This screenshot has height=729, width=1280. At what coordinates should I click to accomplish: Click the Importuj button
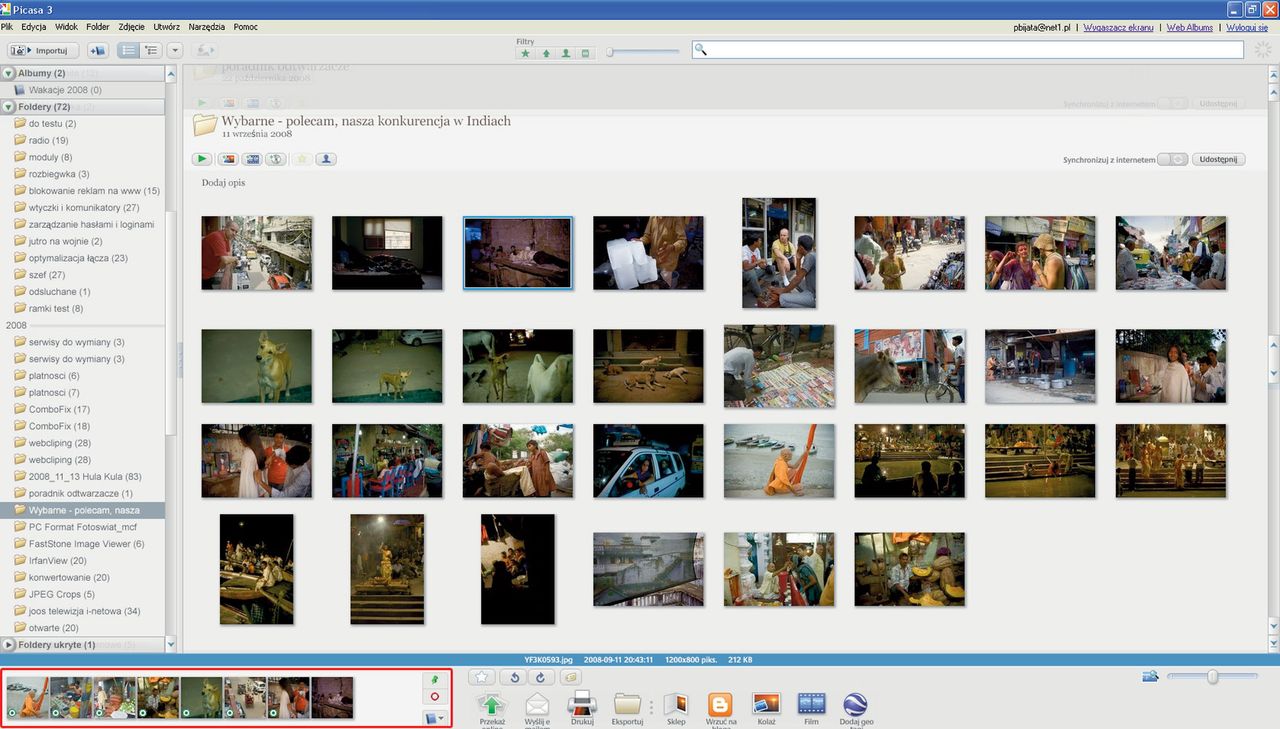click(44, 50)
